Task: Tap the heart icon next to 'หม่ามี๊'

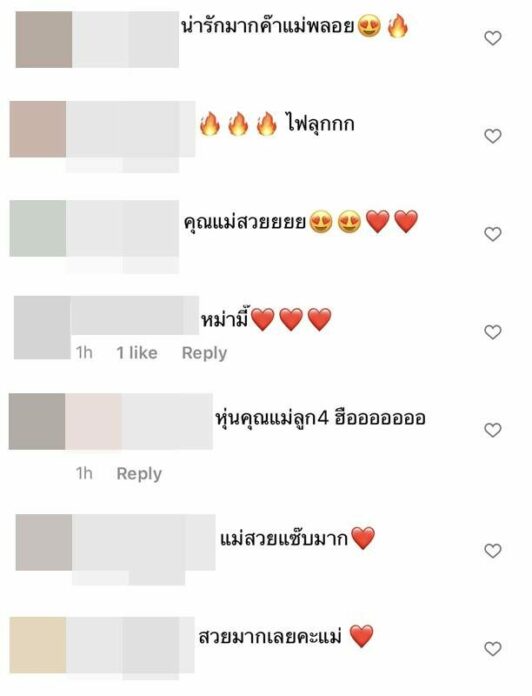Action: 493,332
